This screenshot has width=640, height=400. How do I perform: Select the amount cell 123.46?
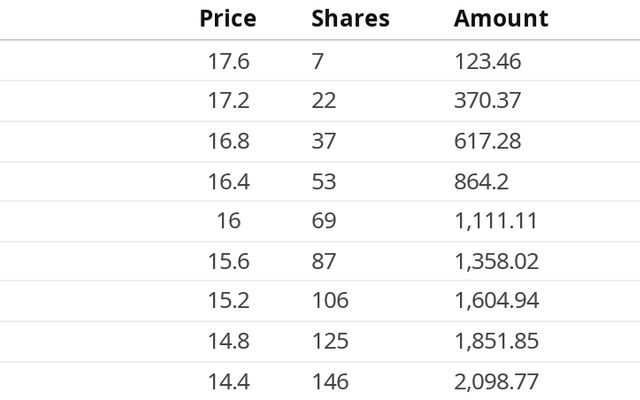click(487, 61)
